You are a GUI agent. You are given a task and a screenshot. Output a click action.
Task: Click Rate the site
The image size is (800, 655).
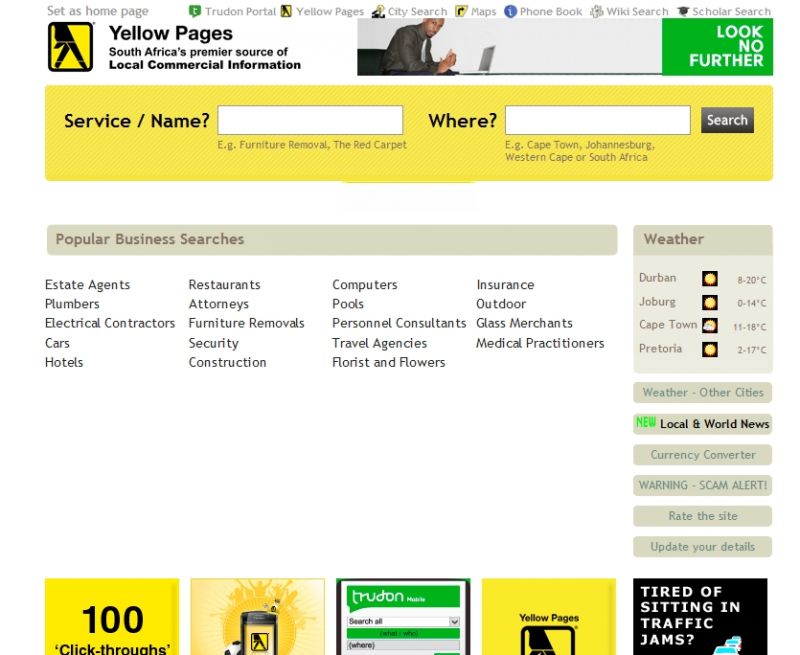[703, 516]
